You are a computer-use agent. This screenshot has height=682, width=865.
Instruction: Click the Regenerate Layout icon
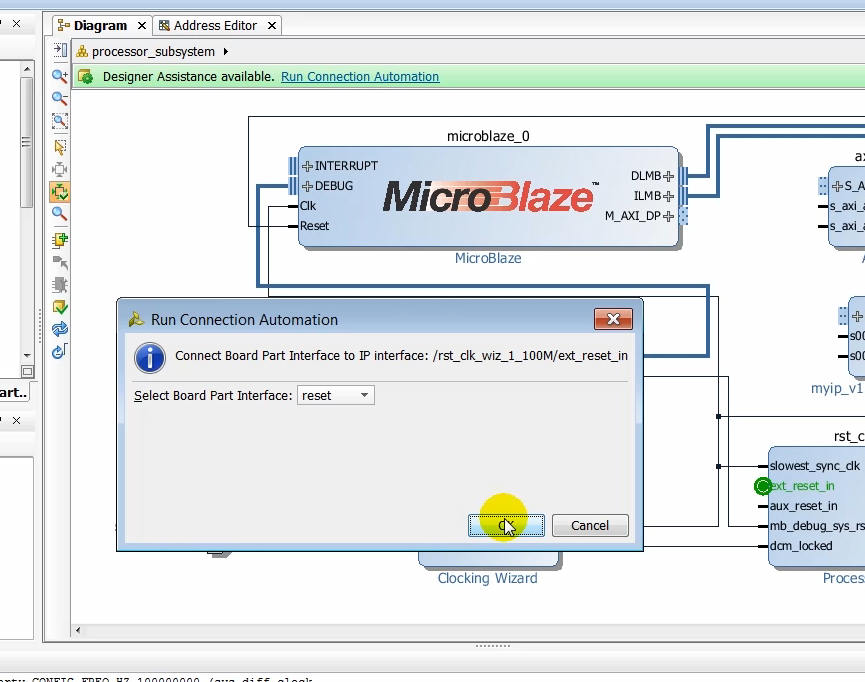(60, 329)
